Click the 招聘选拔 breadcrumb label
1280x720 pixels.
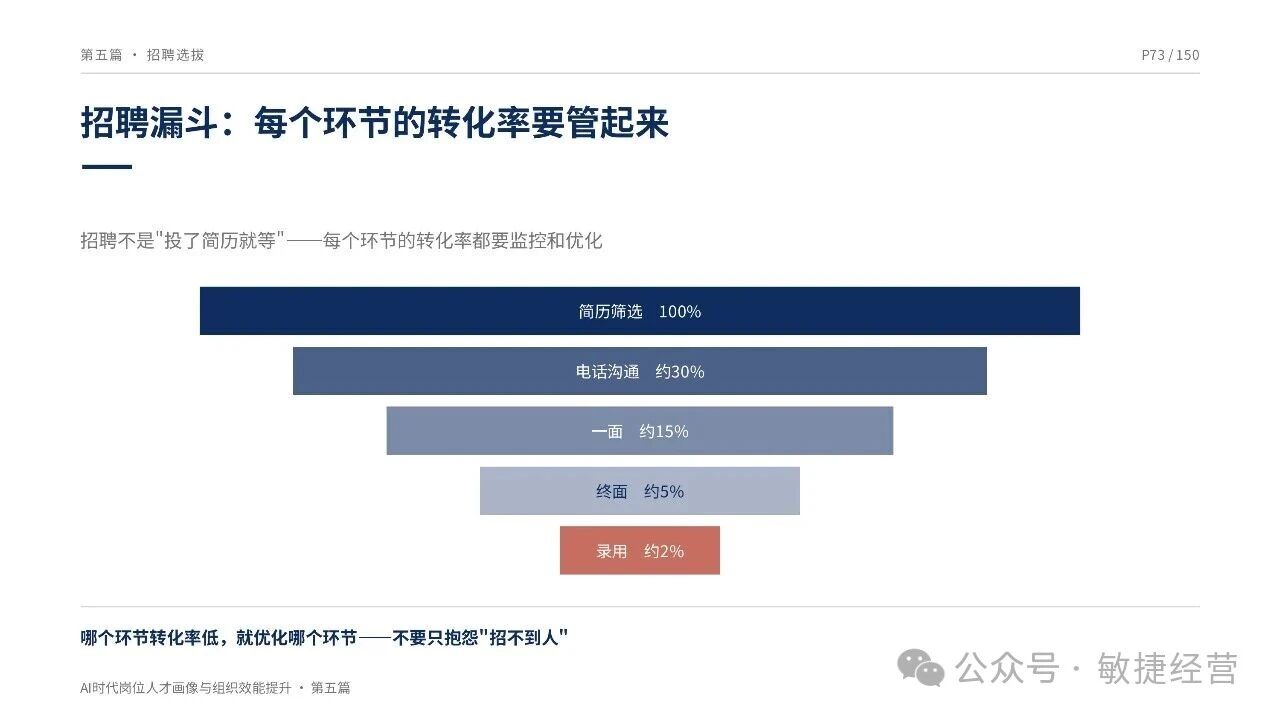pos(175,55)
